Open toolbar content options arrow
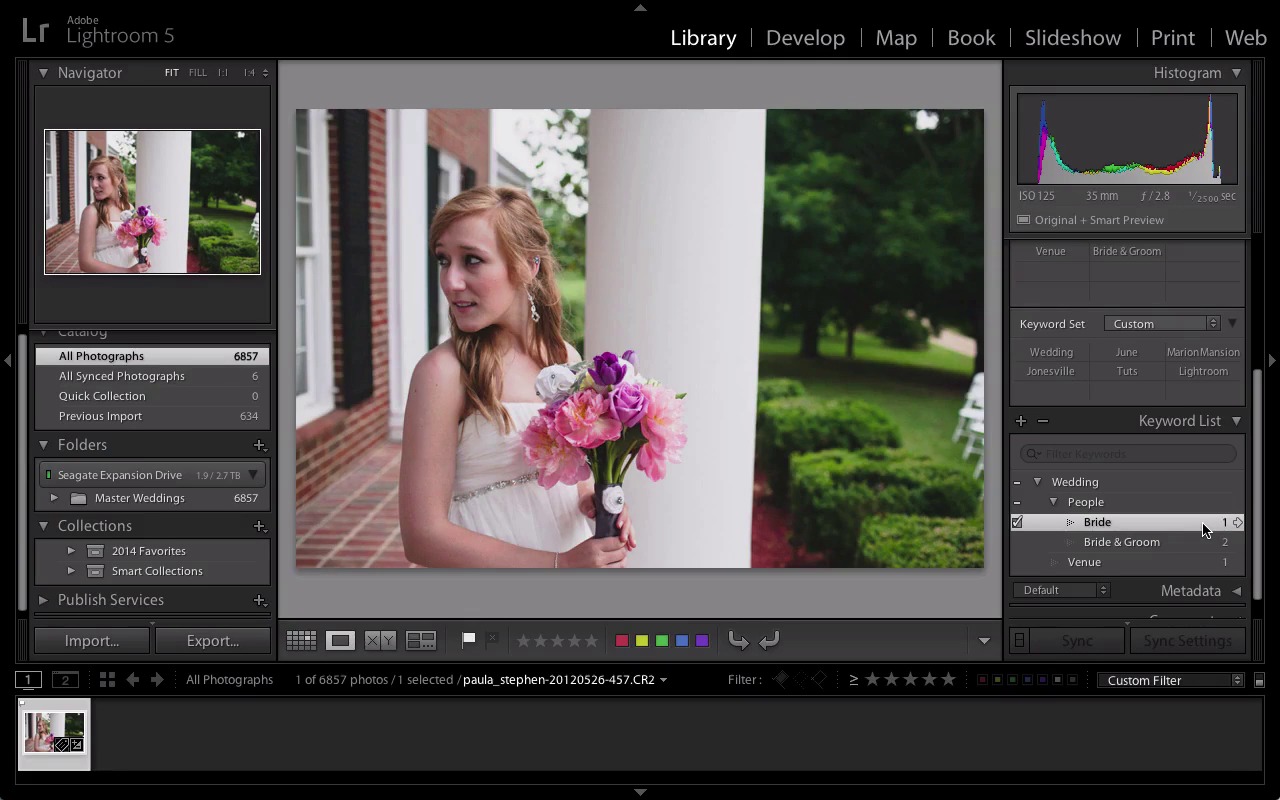Image resolution: width=1280 pixels, height=800 pixels. click(984, 642)
